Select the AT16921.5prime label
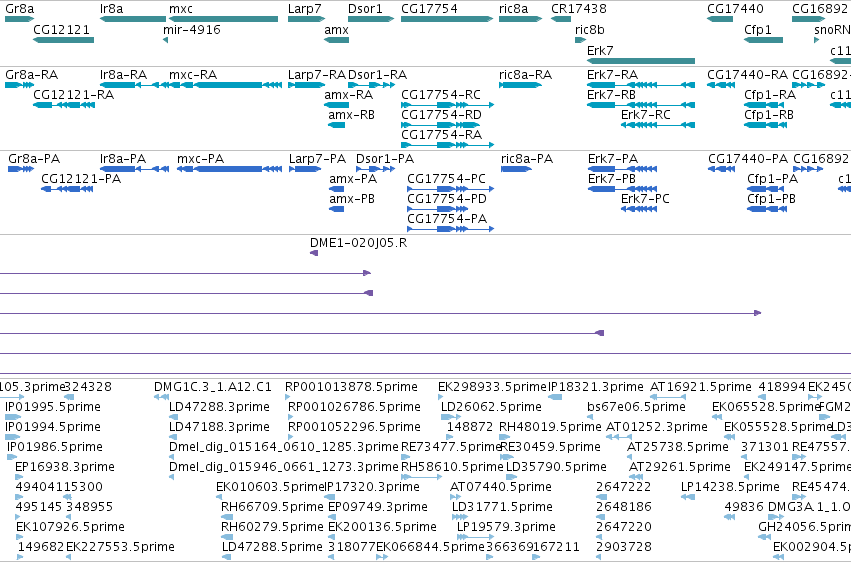Image resolution: width=851 pixels, height=562 pixels. click(x=701, y=387)
